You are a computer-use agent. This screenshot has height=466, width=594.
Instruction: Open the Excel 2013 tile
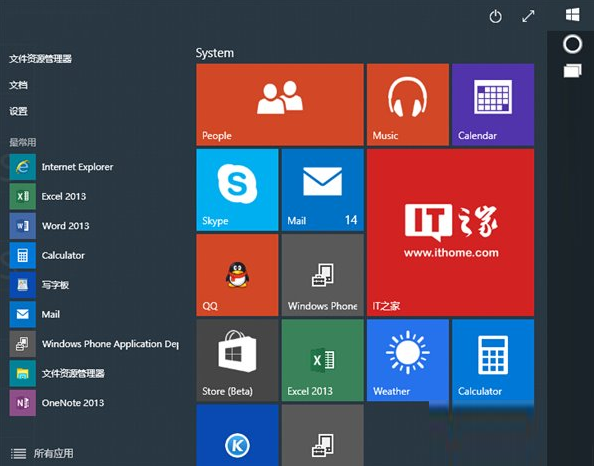click(322, 360)
